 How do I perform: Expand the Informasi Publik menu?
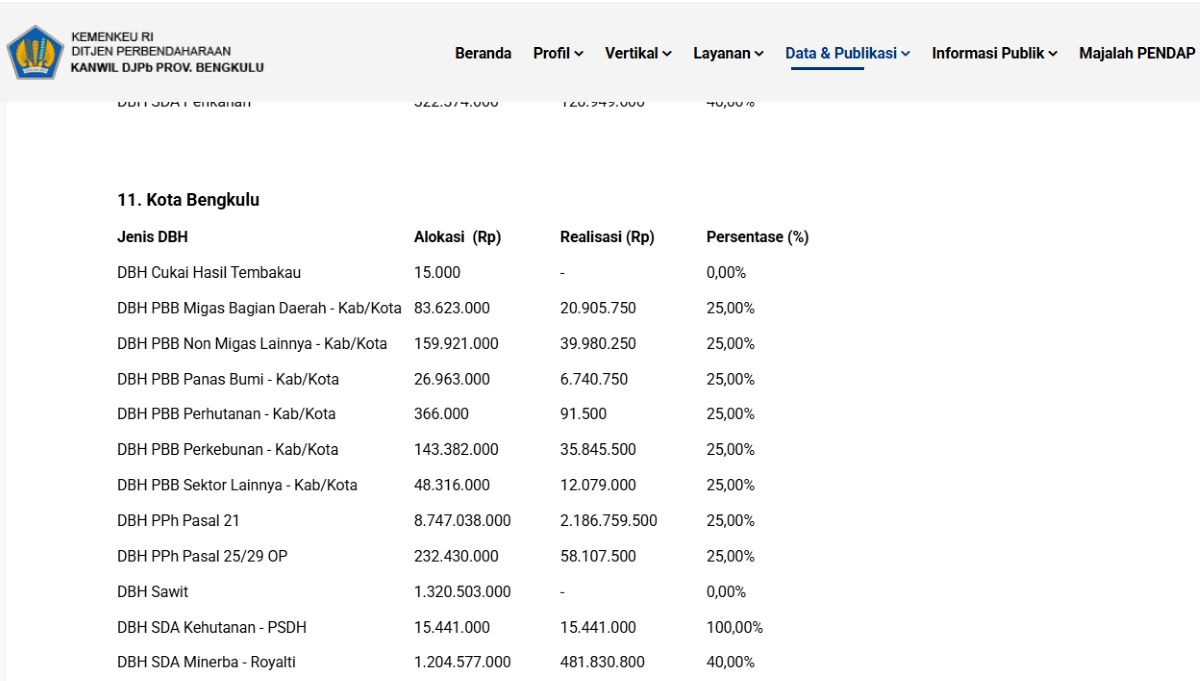click(994, 53)
